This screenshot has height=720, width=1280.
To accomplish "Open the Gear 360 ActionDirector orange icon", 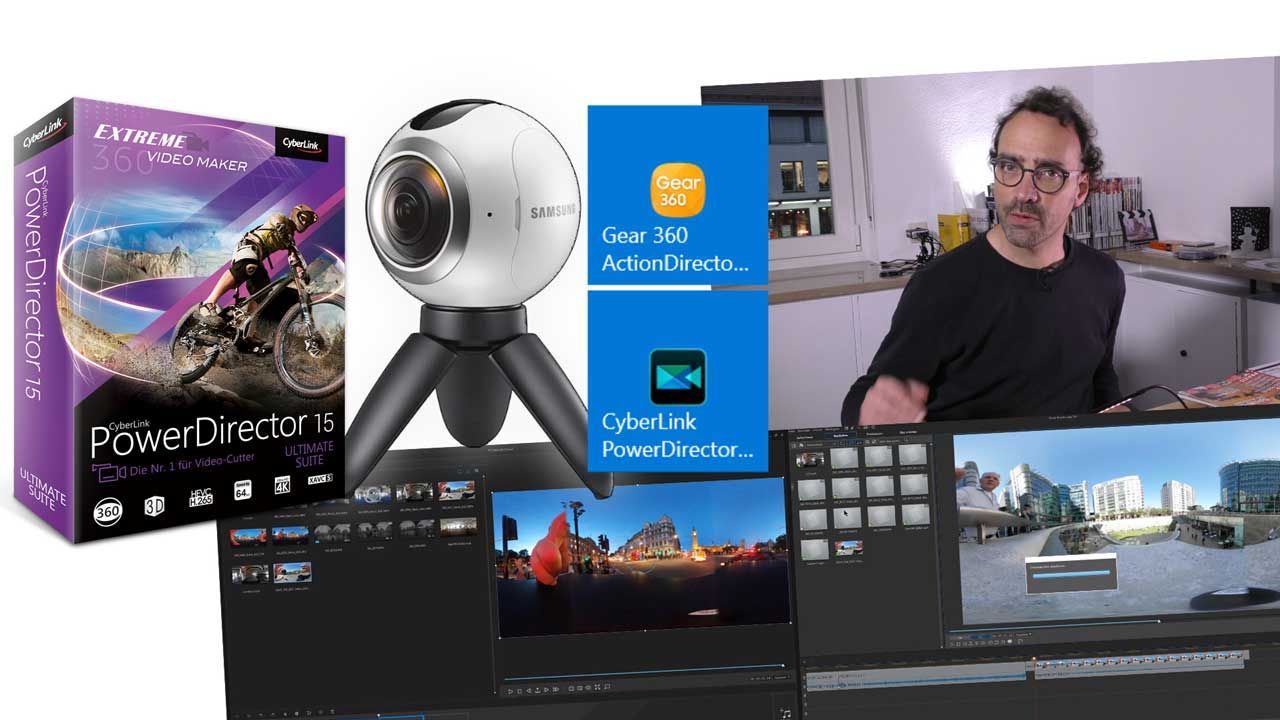I will point(677,191).
